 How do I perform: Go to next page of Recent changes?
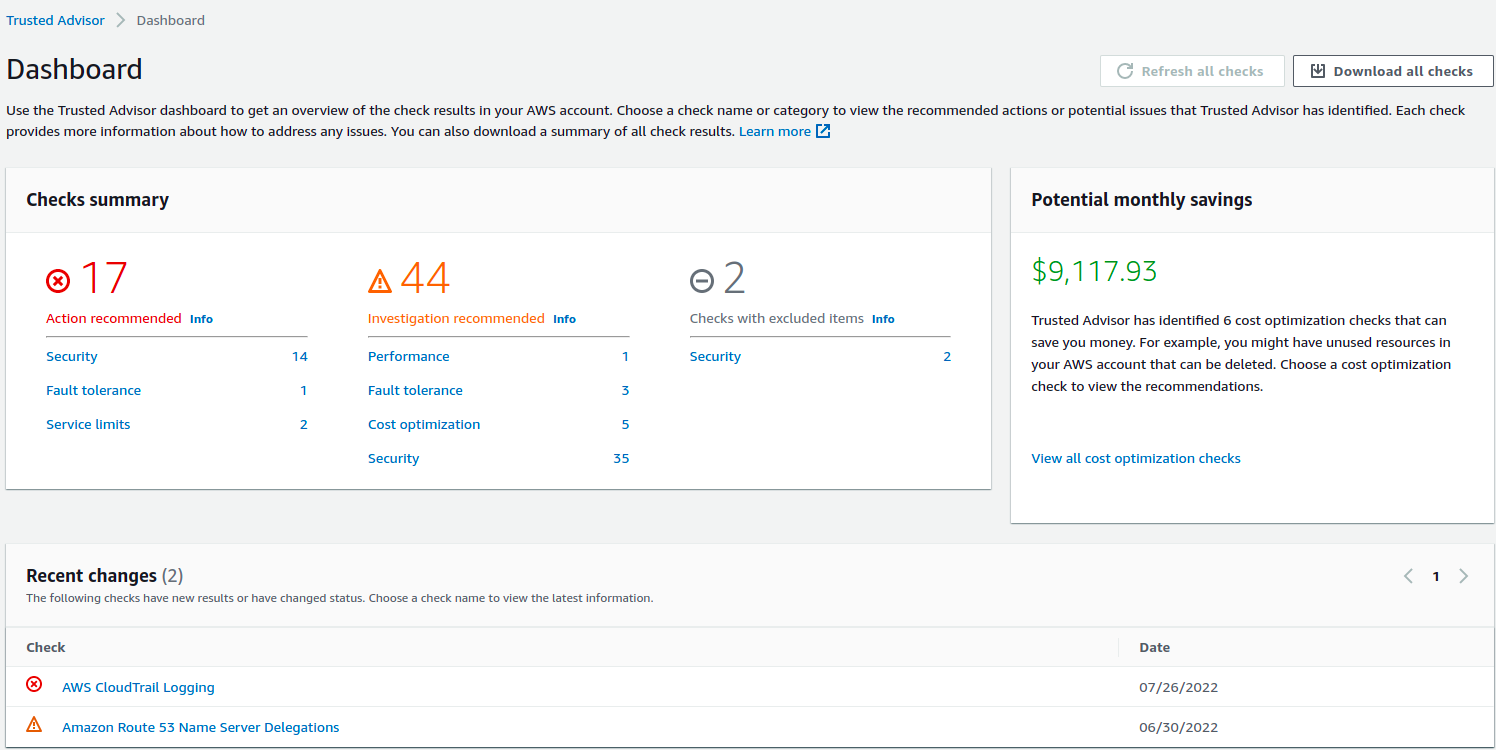coord(1464,576)
